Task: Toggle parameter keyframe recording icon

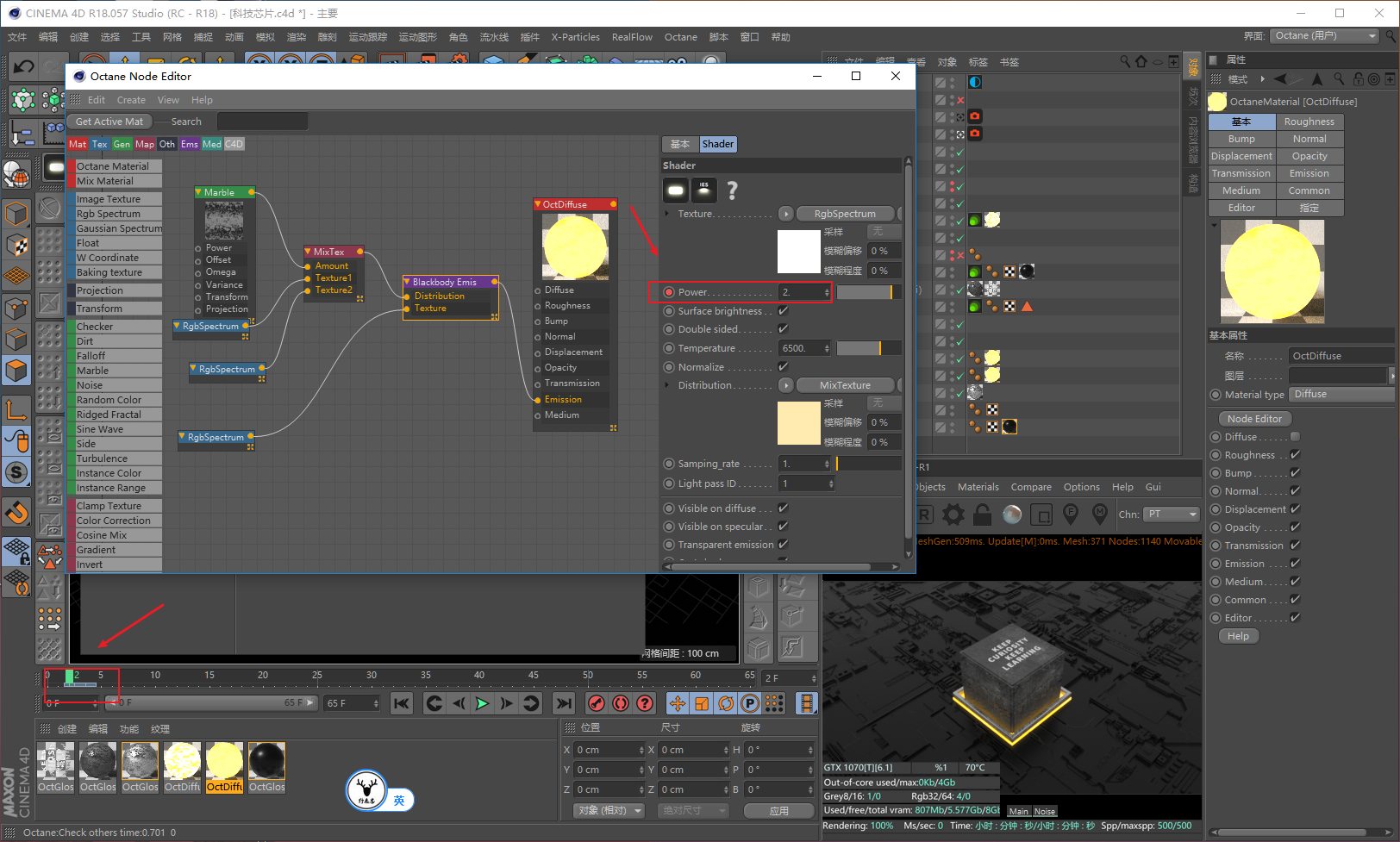Action: (750, 703)
